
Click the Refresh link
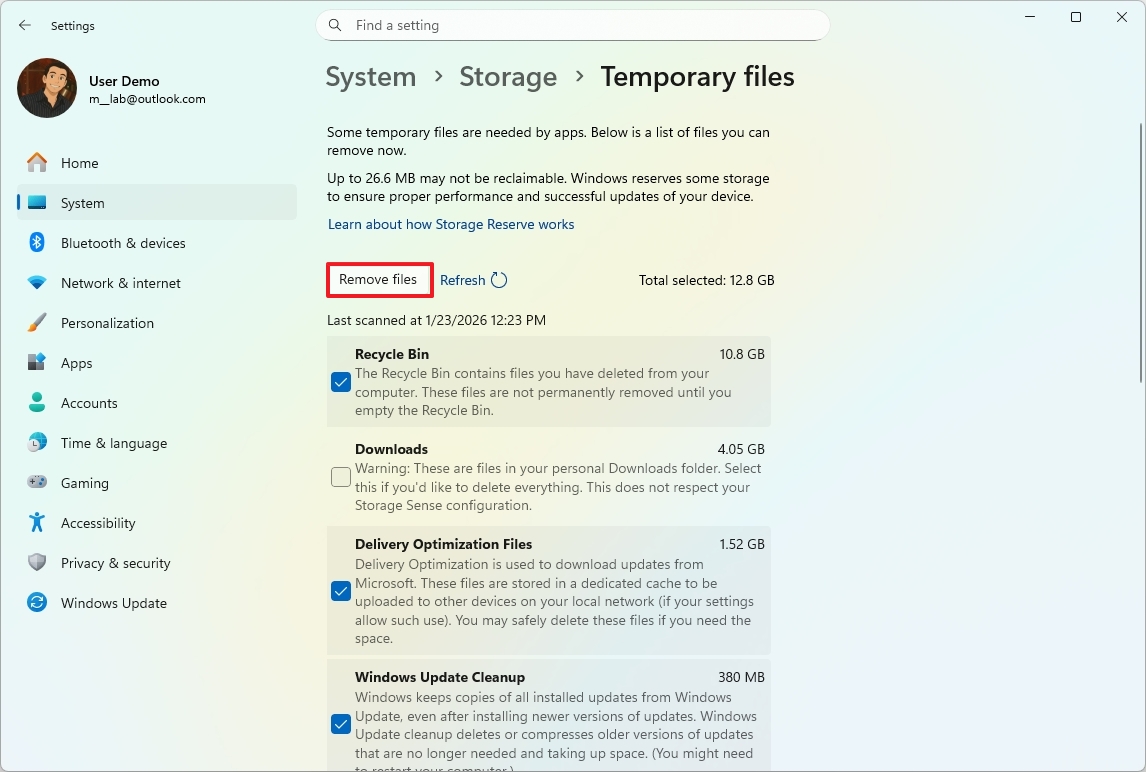pyautogui.click(x=463, y=281)
